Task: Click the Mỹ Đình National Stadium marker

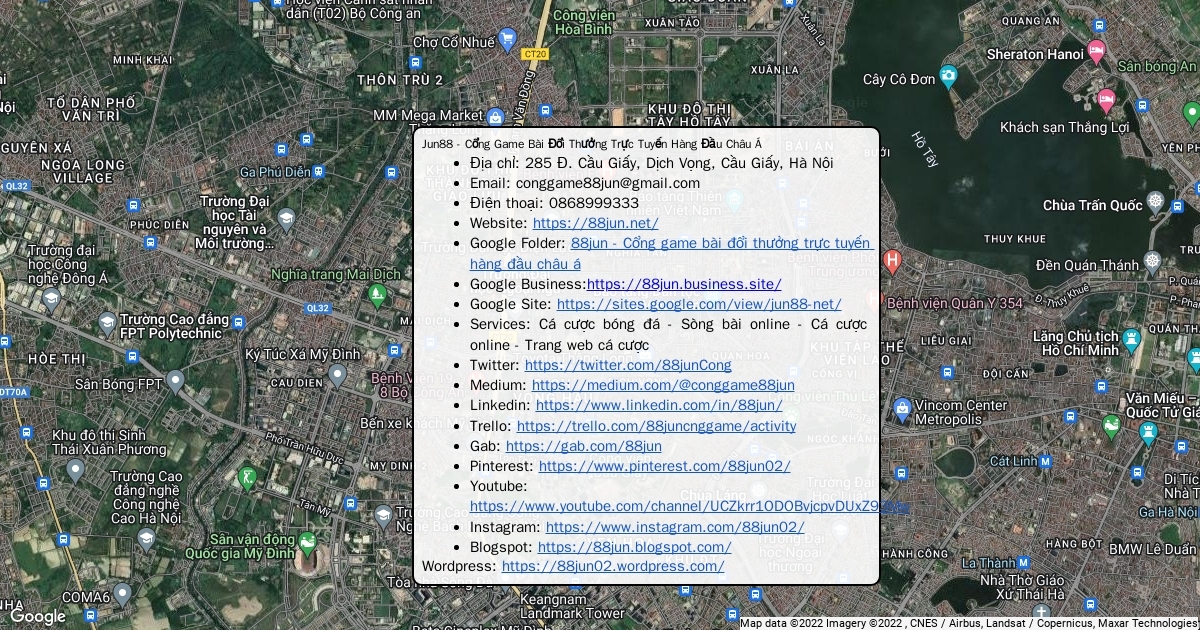Action: coord(307,544)
